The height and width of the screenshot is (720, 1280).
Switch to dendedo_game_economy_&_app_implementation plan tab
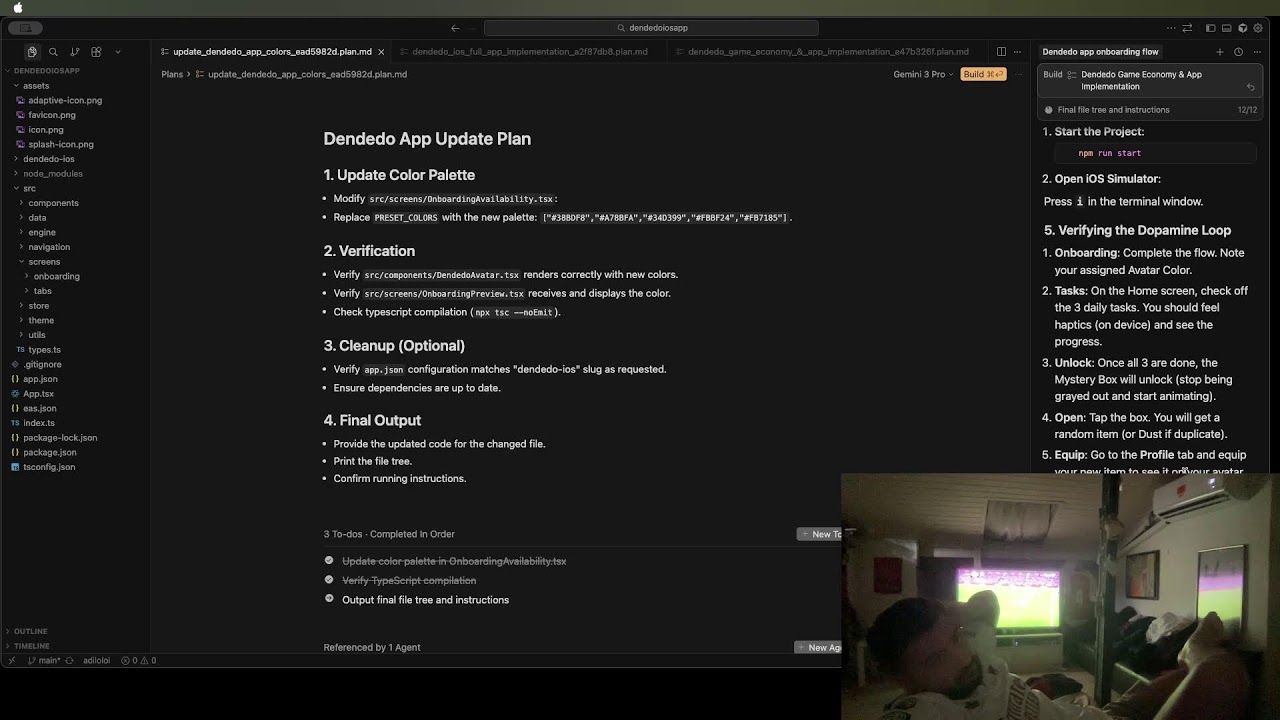coord(828,51)
